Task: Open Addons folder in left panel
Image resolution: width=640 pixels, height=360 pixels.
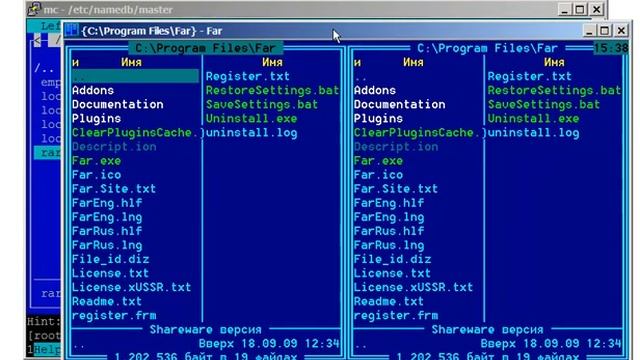Action: pyautogui.click(x=93, y=90)
